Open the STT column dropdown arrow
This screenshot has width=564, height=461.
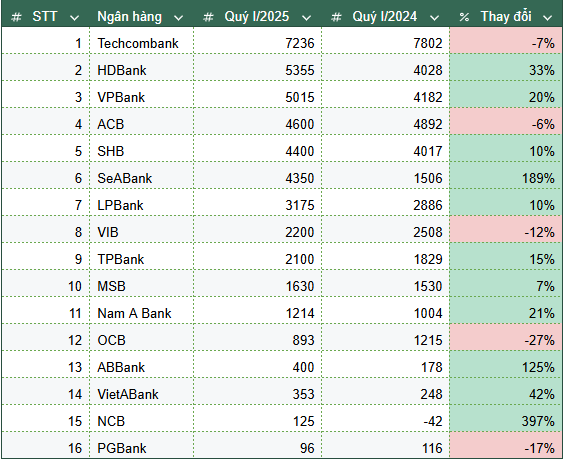point(74,18)
